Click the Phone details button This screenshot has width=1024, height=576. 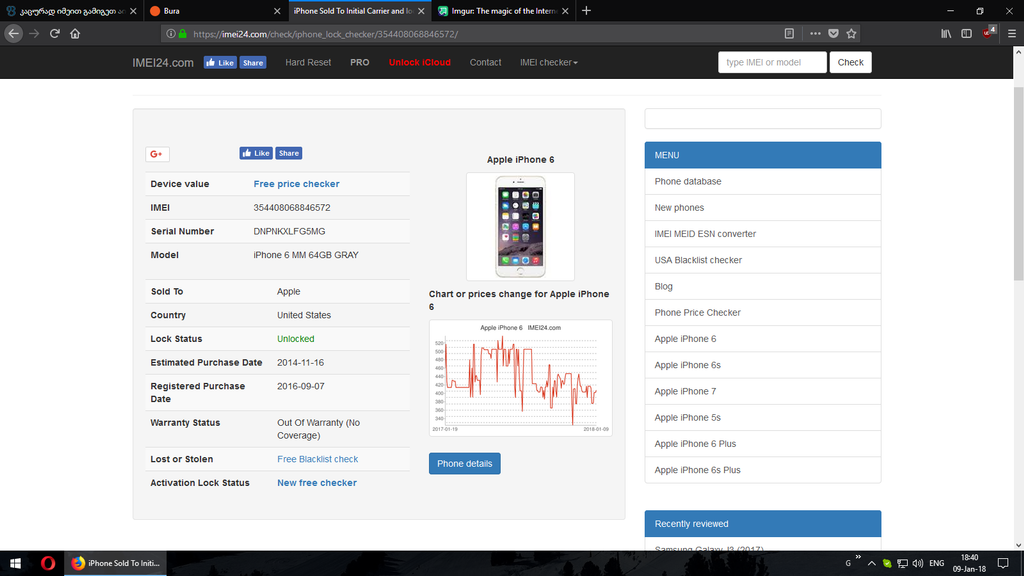tap(464, 464)
